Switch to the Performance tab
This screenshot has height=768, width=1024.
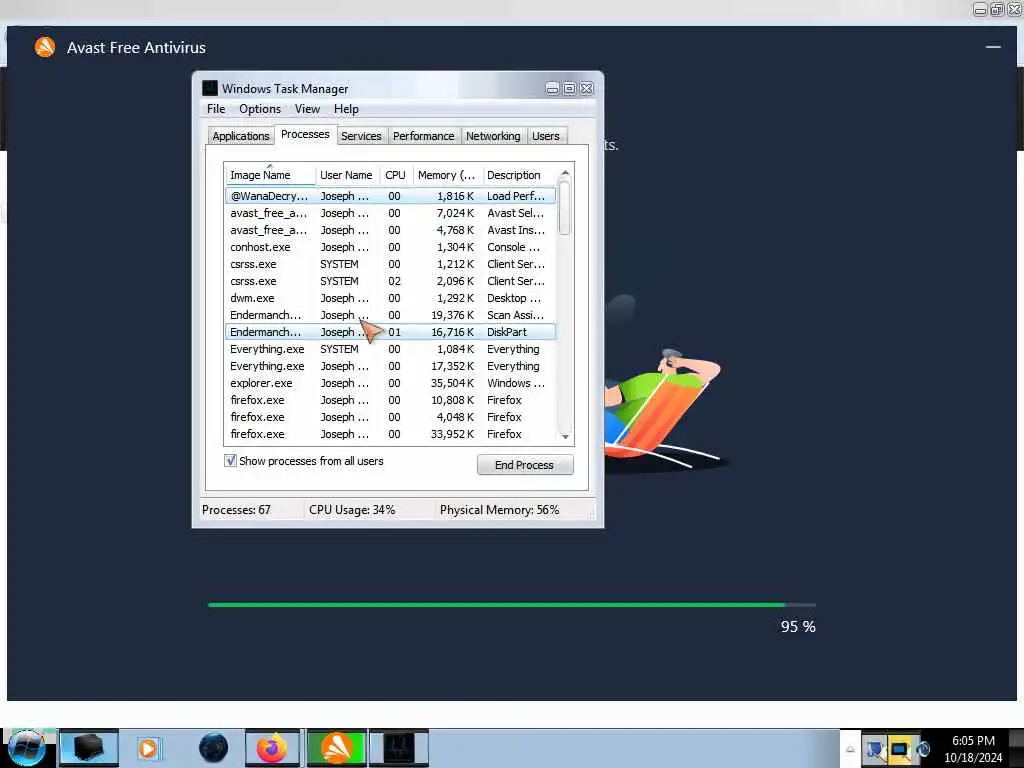pyautogui.click(x=423, y=136)
